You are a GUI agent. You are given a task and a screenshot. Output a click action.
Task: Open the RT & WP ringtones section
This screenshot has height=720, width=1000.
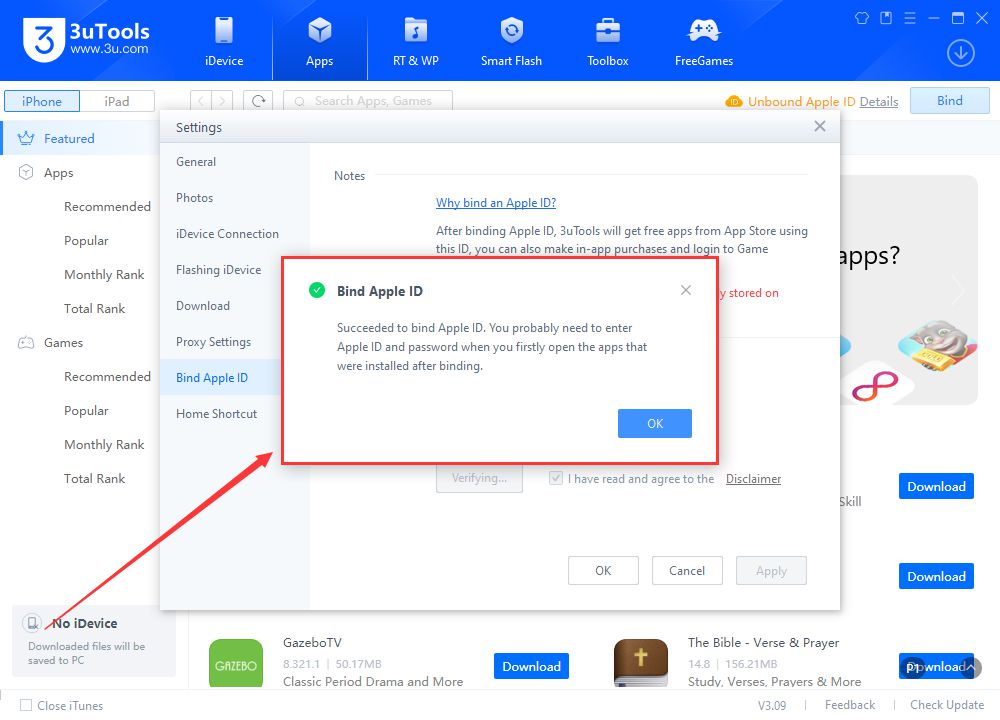tap(415, 41)
